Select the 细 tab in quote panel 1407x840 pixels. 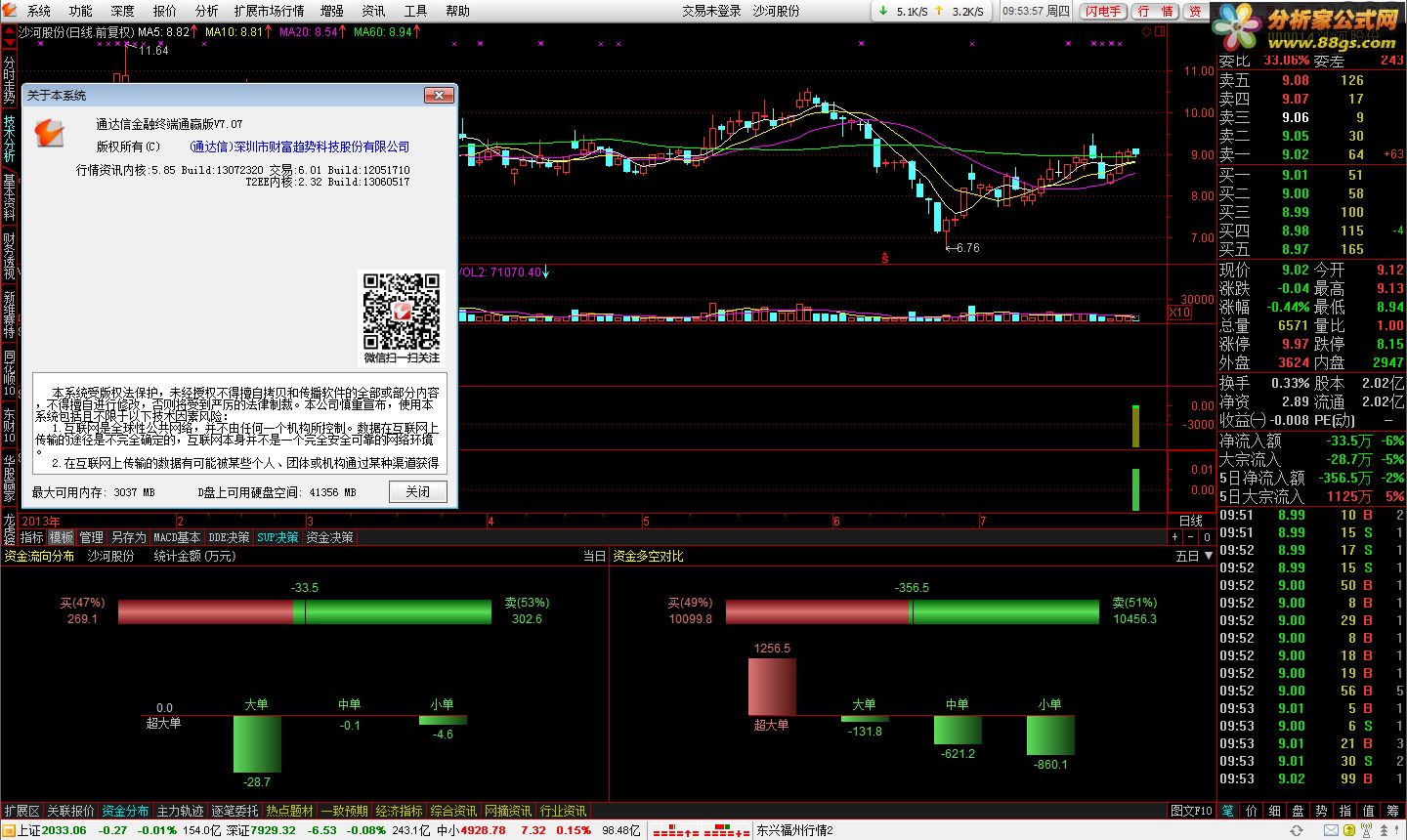coord(1275,811)
